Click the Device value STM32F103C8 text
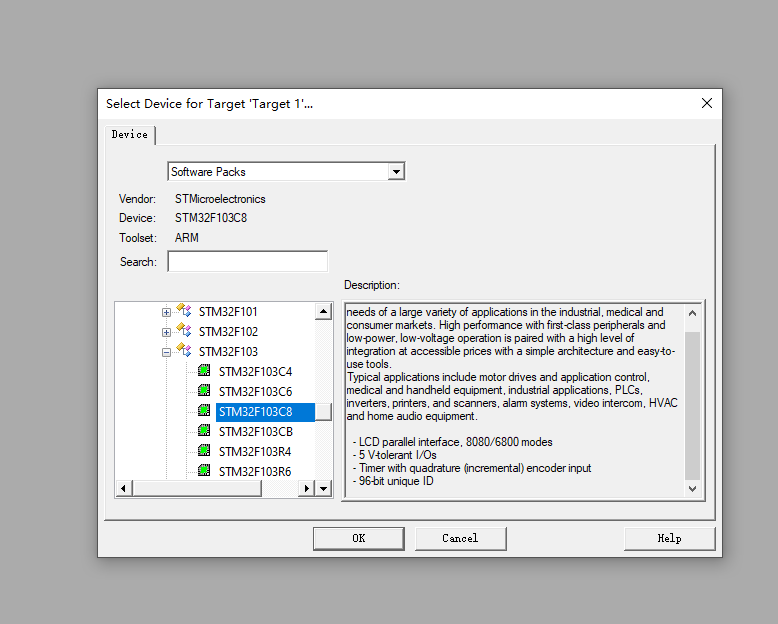Image resolution: width=778 pixels, height=624 pixels. [x=211, y=218]
